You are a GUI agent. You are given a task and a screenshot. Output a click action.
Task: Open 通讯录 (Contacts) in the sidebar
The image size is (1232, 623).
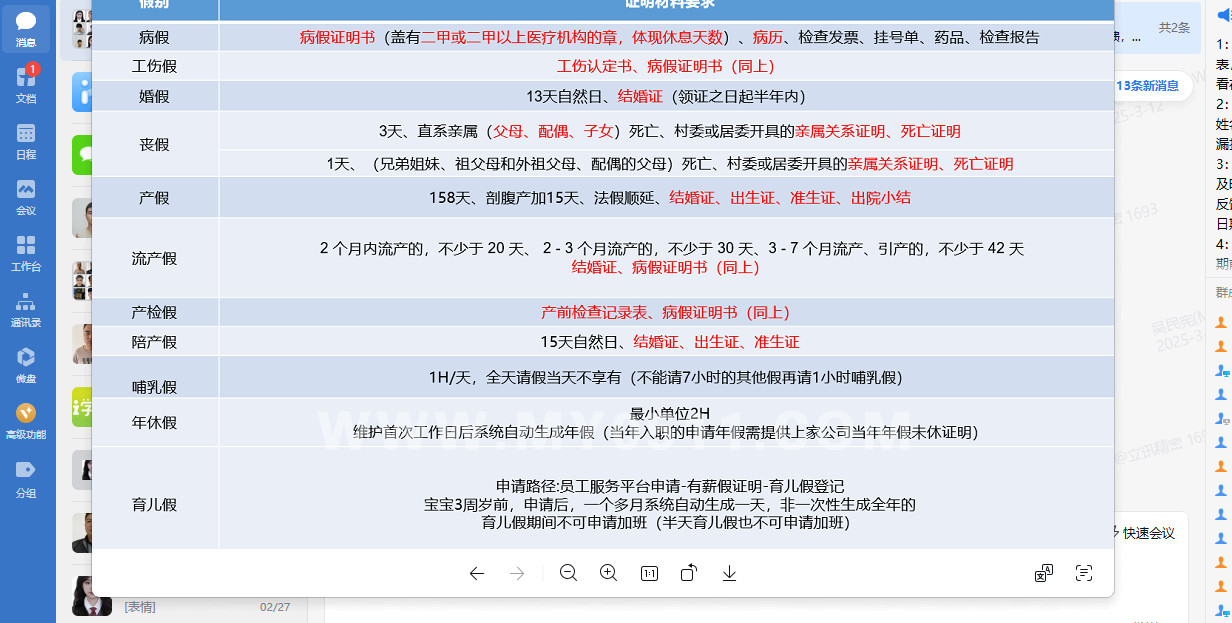(26, 308)
